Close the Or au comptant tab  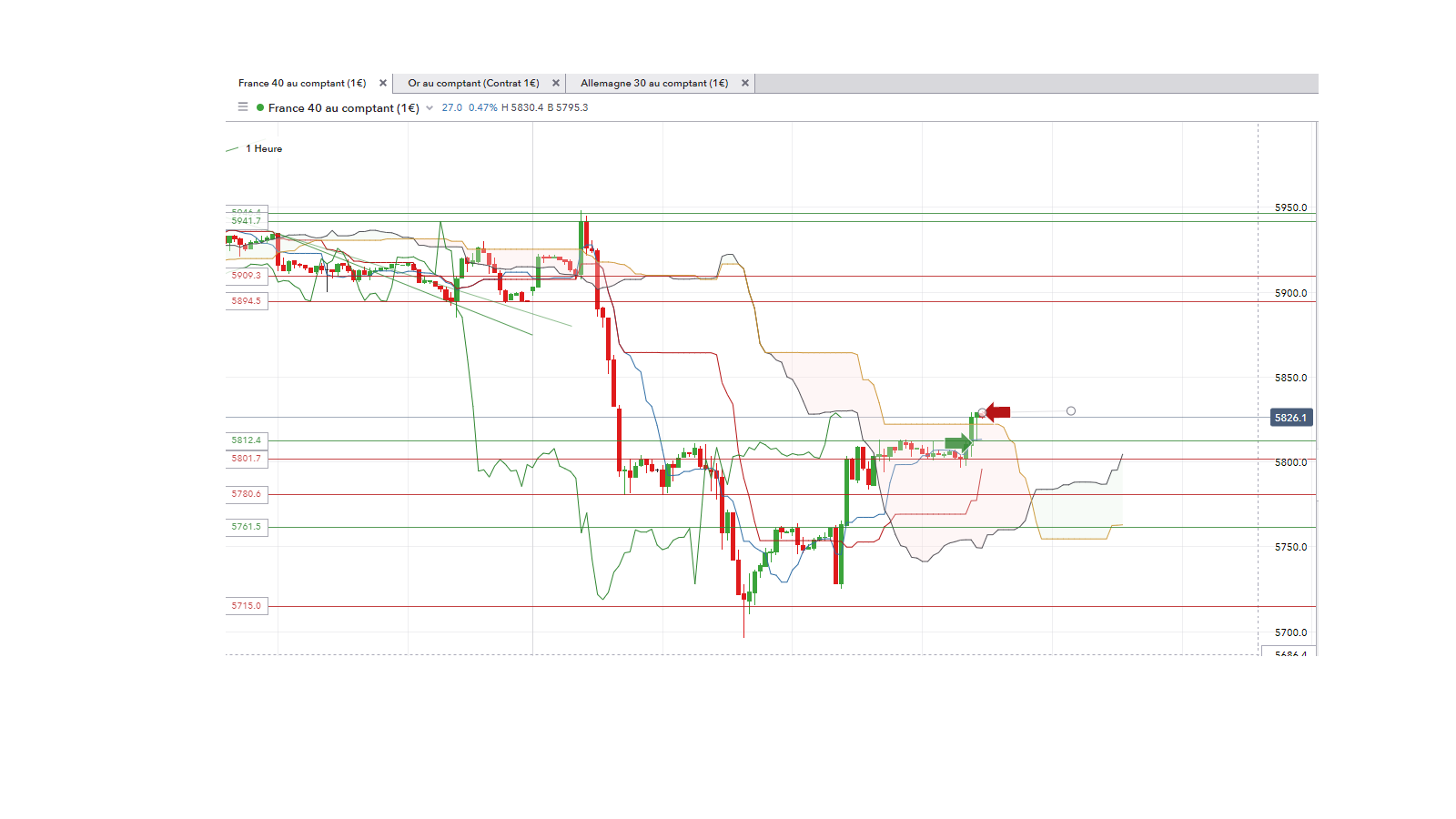tap(556, 83)
